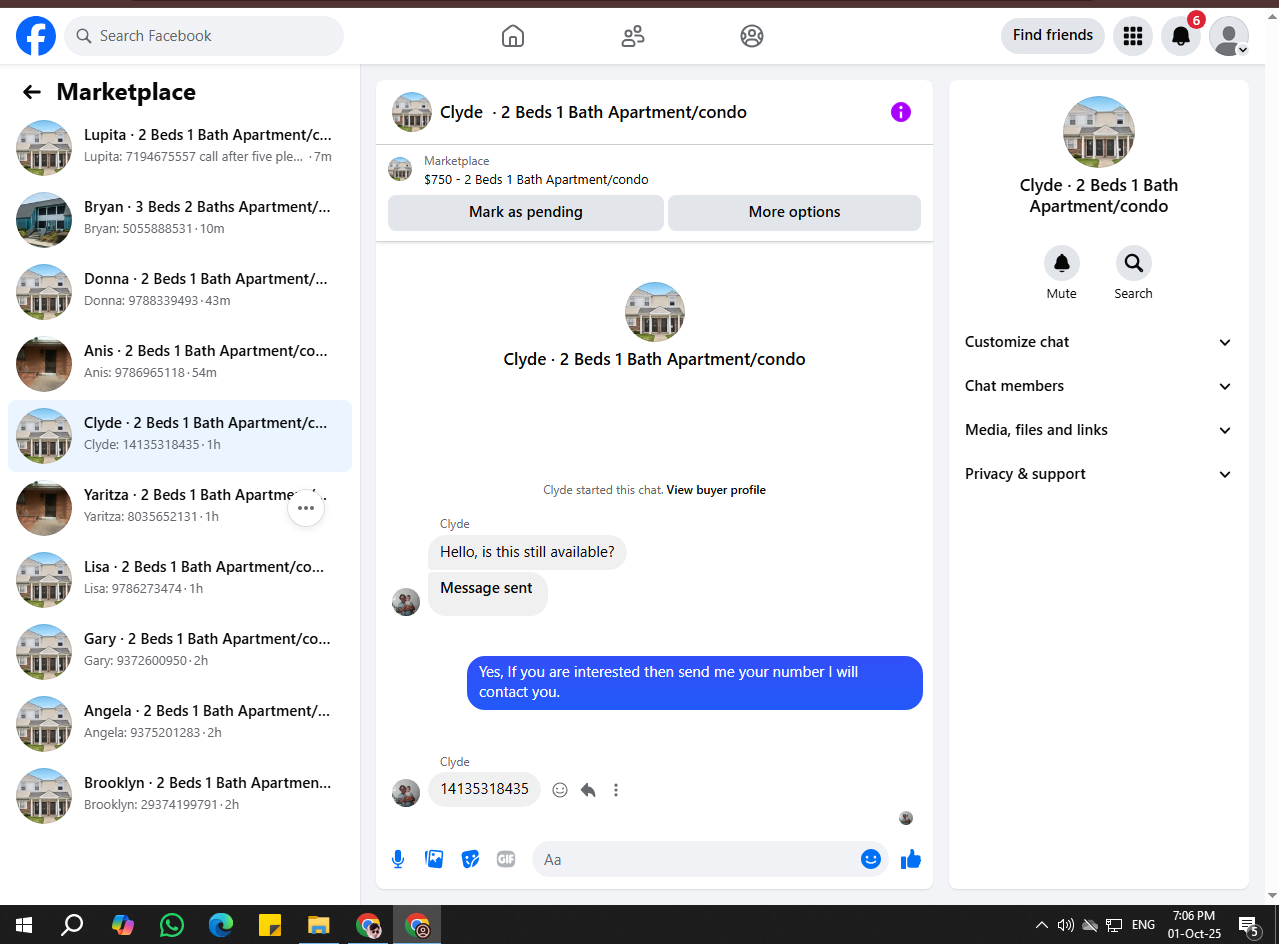The width and height of the screenshot is (1279, 944).
Task: Open Anis's conversation
Action: pyautogui.click(x=180, y=363)
